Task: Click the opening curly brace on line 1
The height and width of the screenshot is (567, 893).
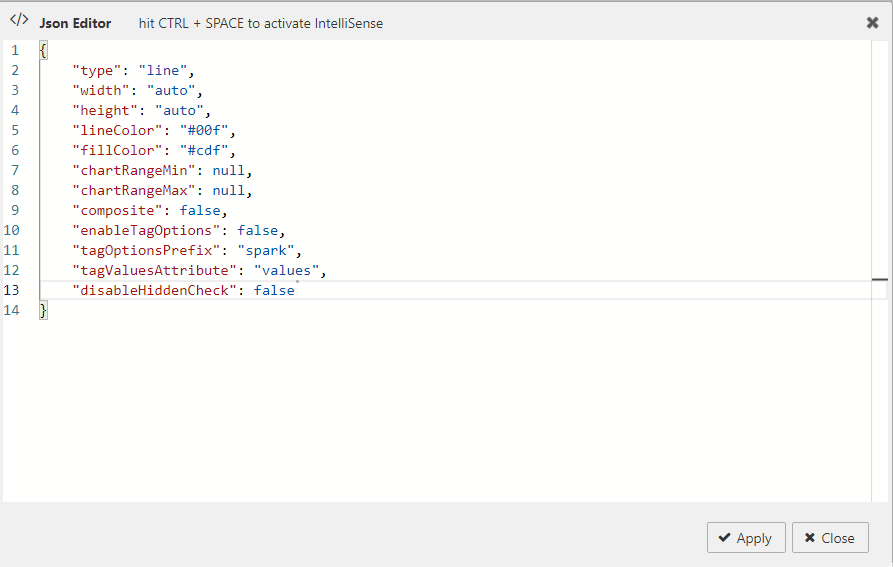Action: coord(43,50)
